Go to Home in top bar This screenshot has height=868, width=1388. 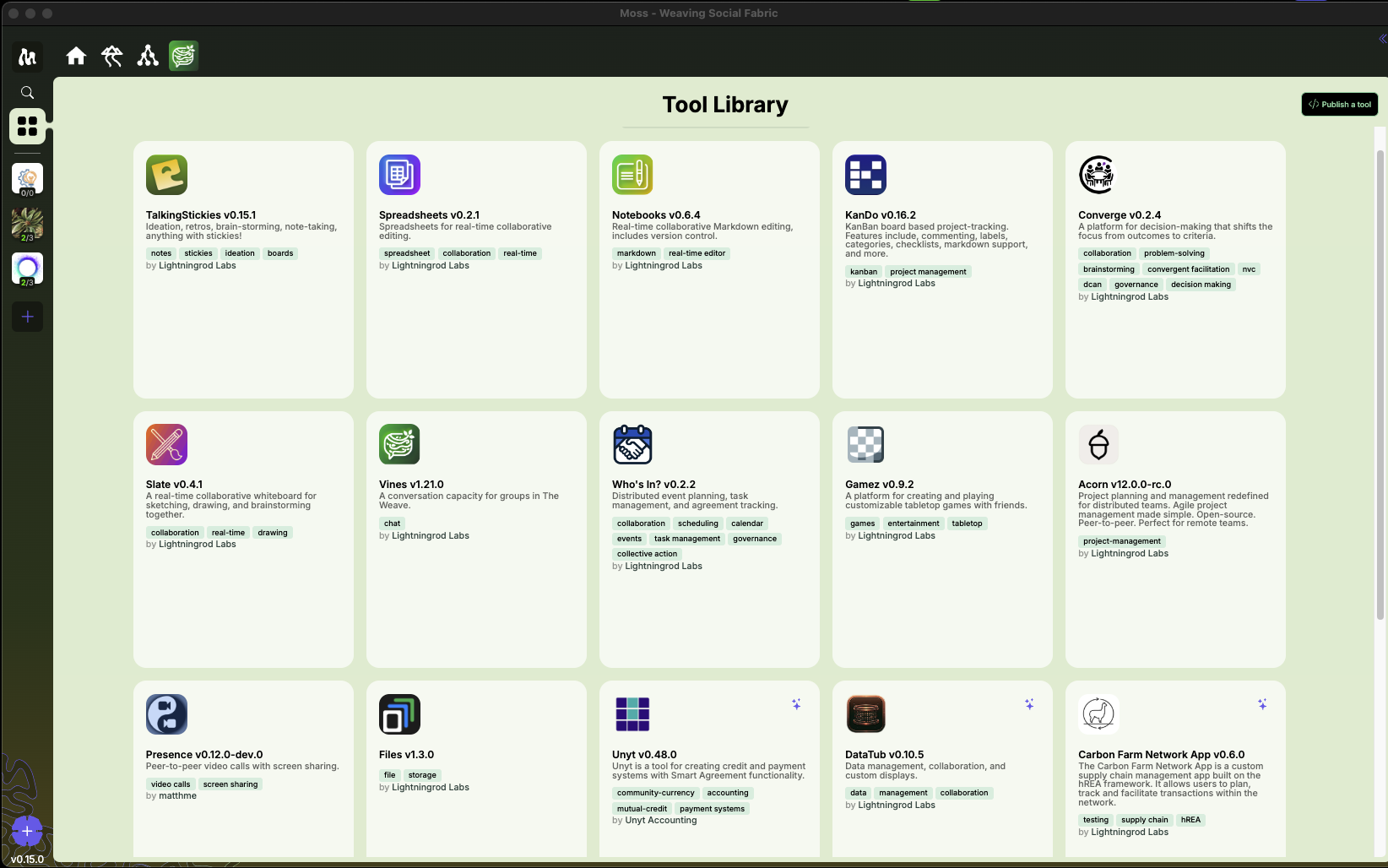pyautogui.click(x=76, y=56)
